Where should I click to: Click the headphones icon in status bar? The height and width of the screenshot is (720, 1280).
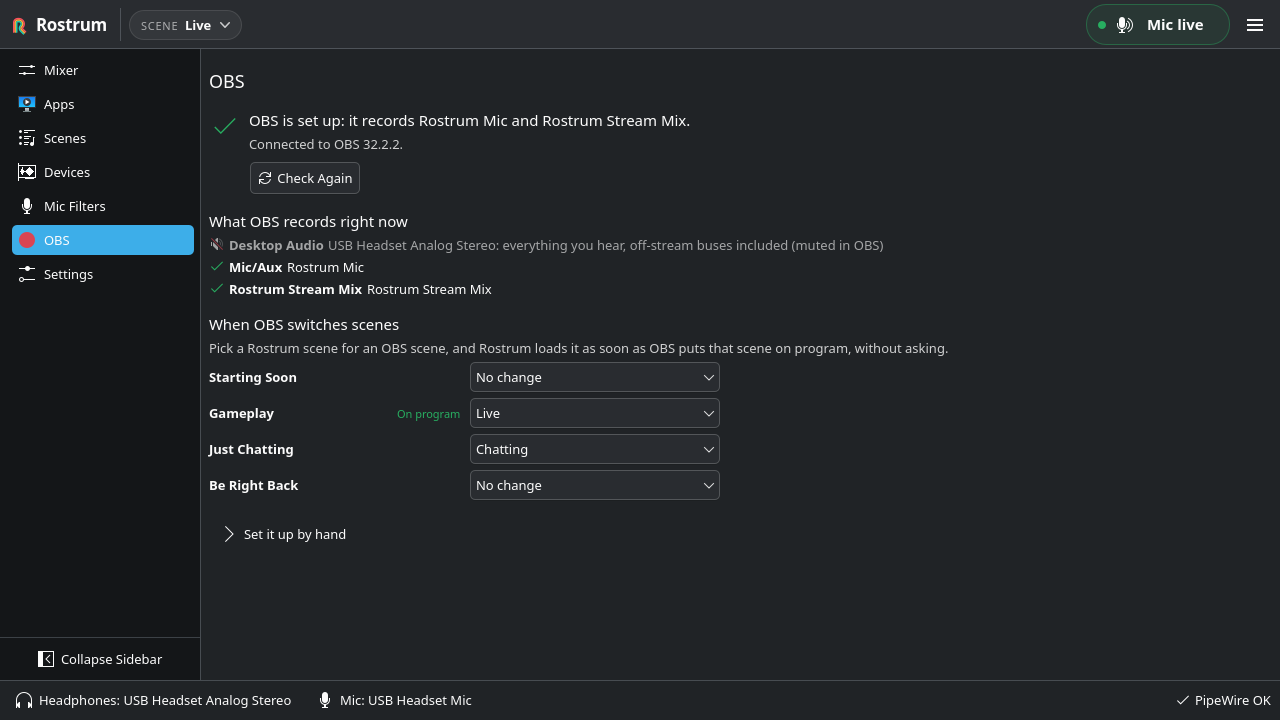(x=24, y=700)
